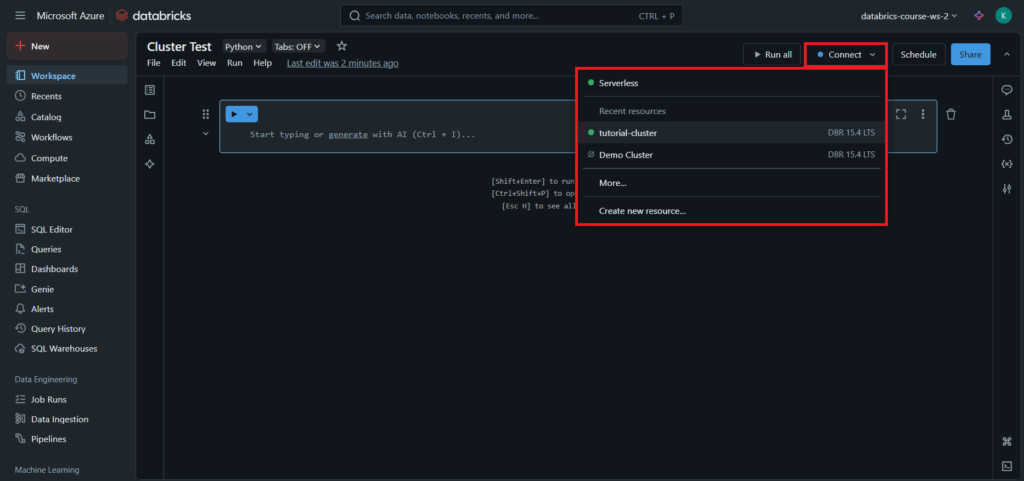
Task: Open the bottom terminal panel icon
Action: 1006,466
